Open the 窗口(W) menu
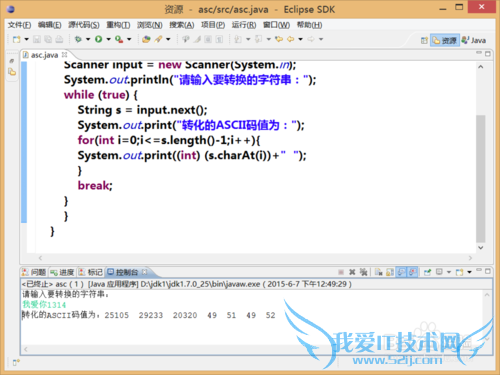 coord(276,25)
